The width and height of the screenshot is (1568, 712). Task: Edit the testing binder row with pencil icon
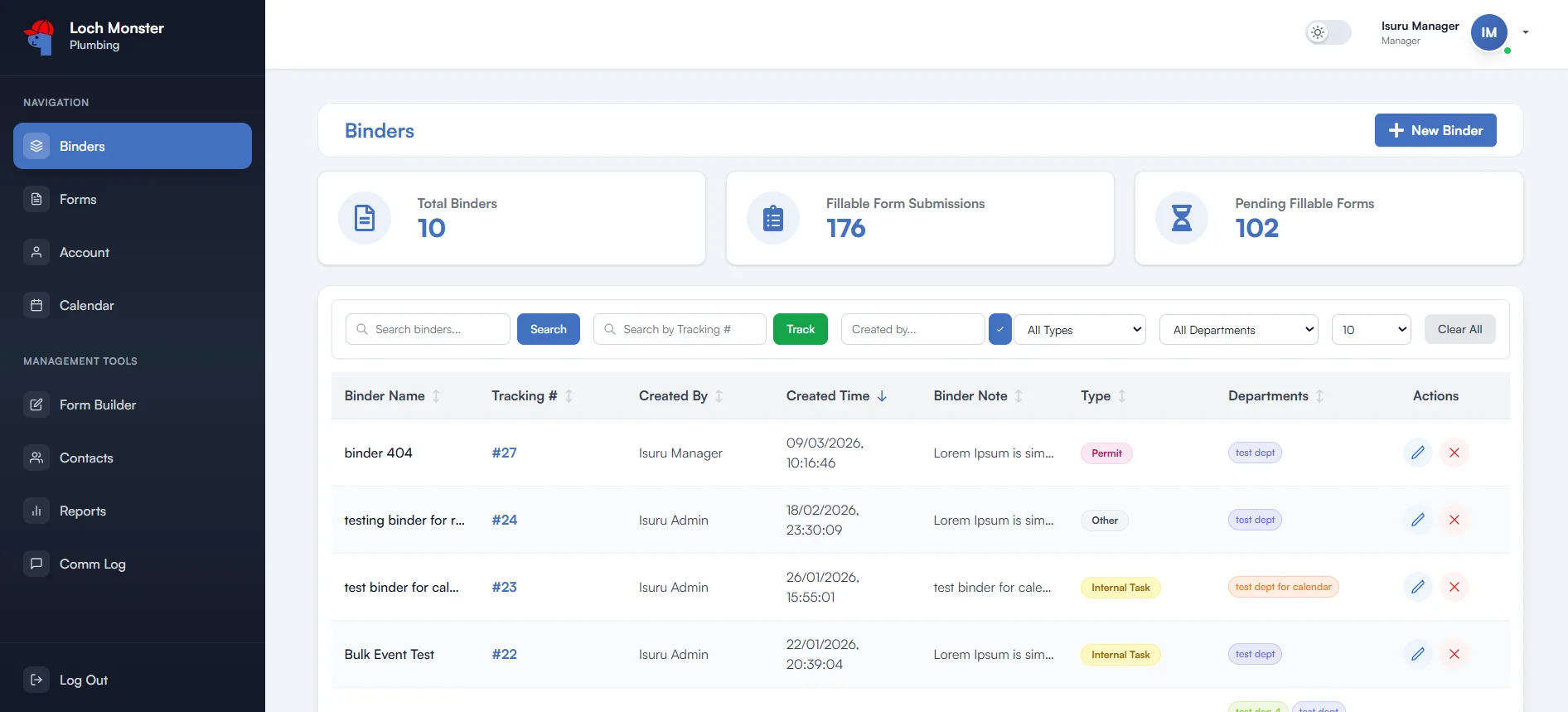coord(1417,520)
